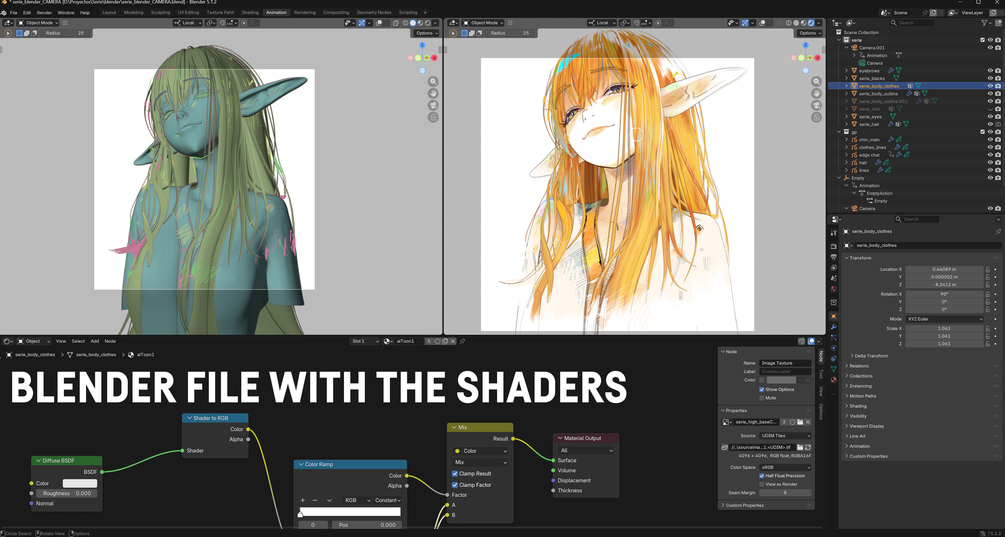Open the XYZ Euler rotation mode dropdown
1005x537 pixels.
944,318
